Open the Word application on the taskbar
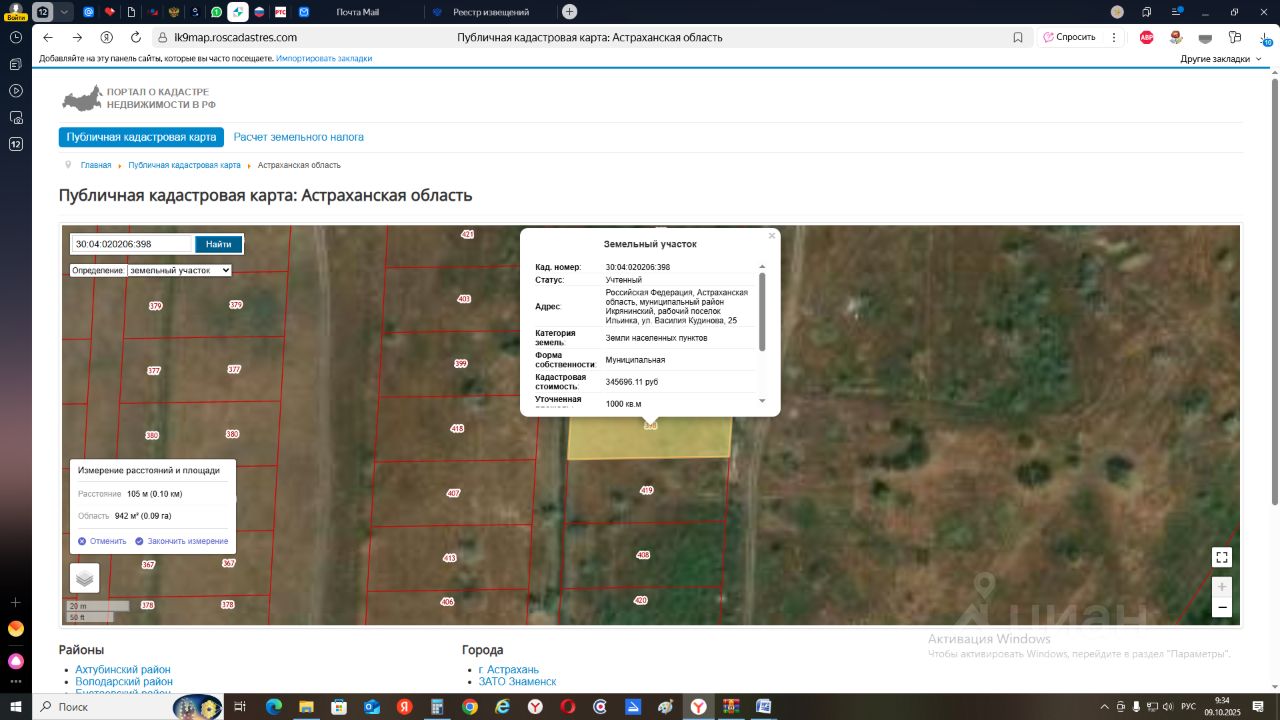This screenshot has height=720, width=1280. coord(763,707)
